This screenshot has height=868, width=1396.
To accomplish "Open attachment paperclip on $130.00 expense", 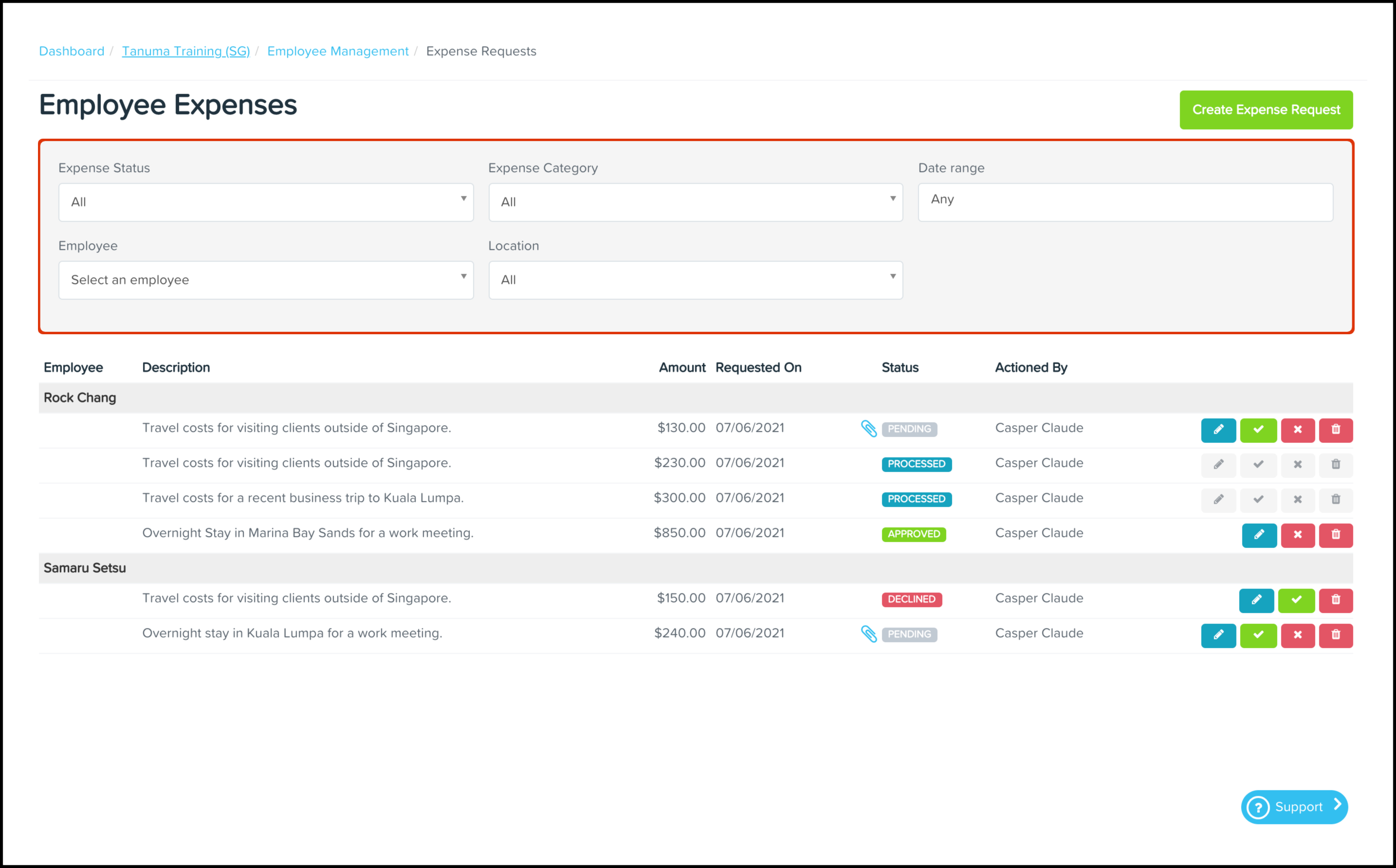I will (868, 428).
